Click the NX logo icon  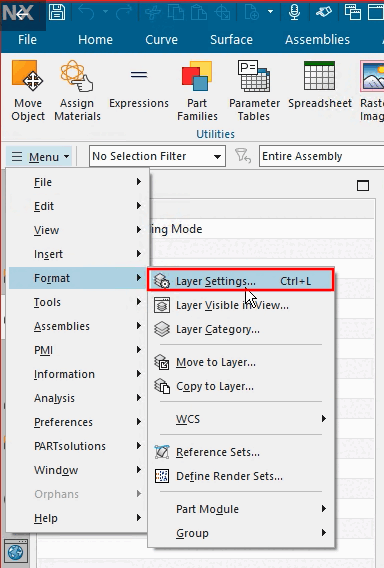coord(18,14)
